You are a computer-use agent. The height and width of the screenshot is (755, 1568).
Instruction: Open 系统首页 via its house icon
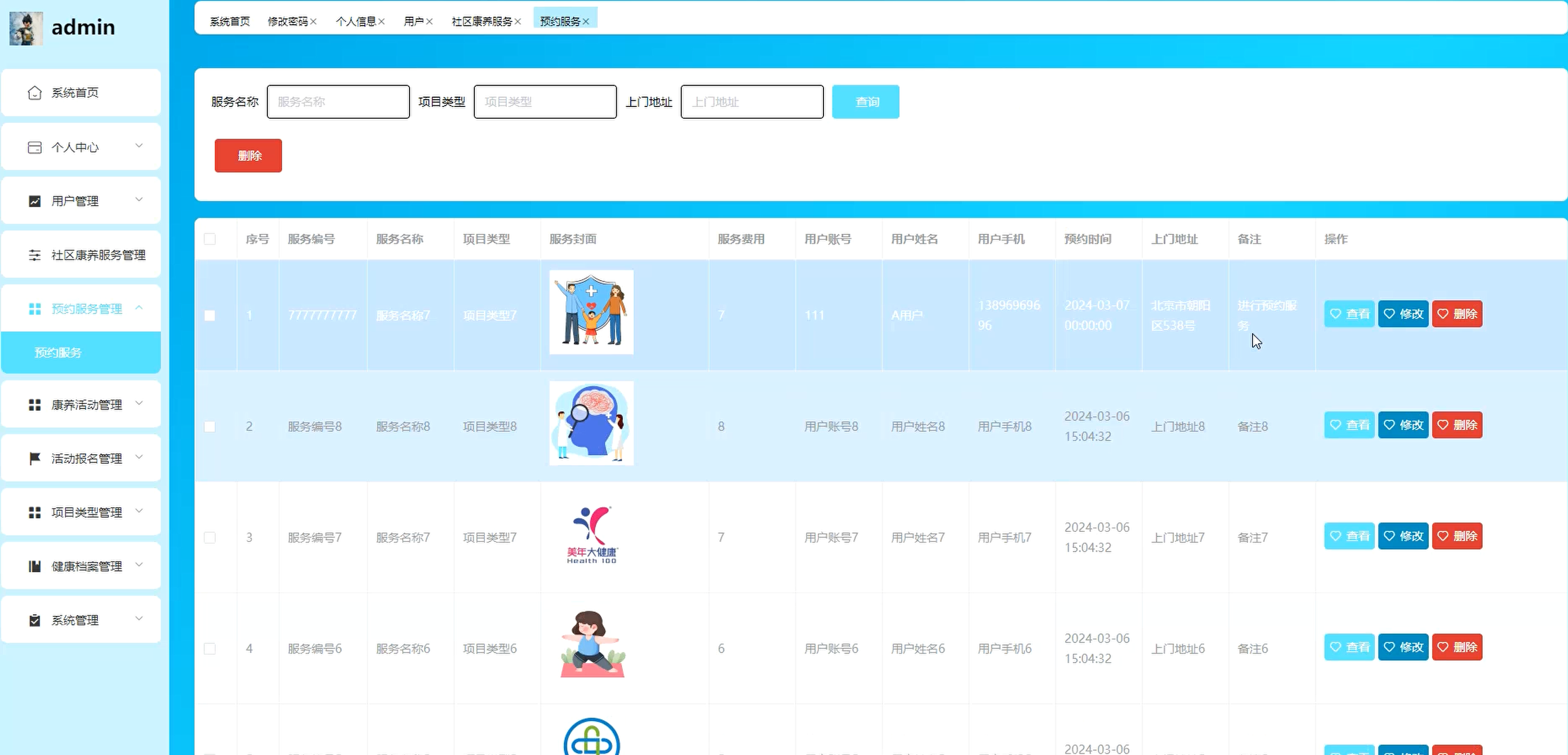35,92
